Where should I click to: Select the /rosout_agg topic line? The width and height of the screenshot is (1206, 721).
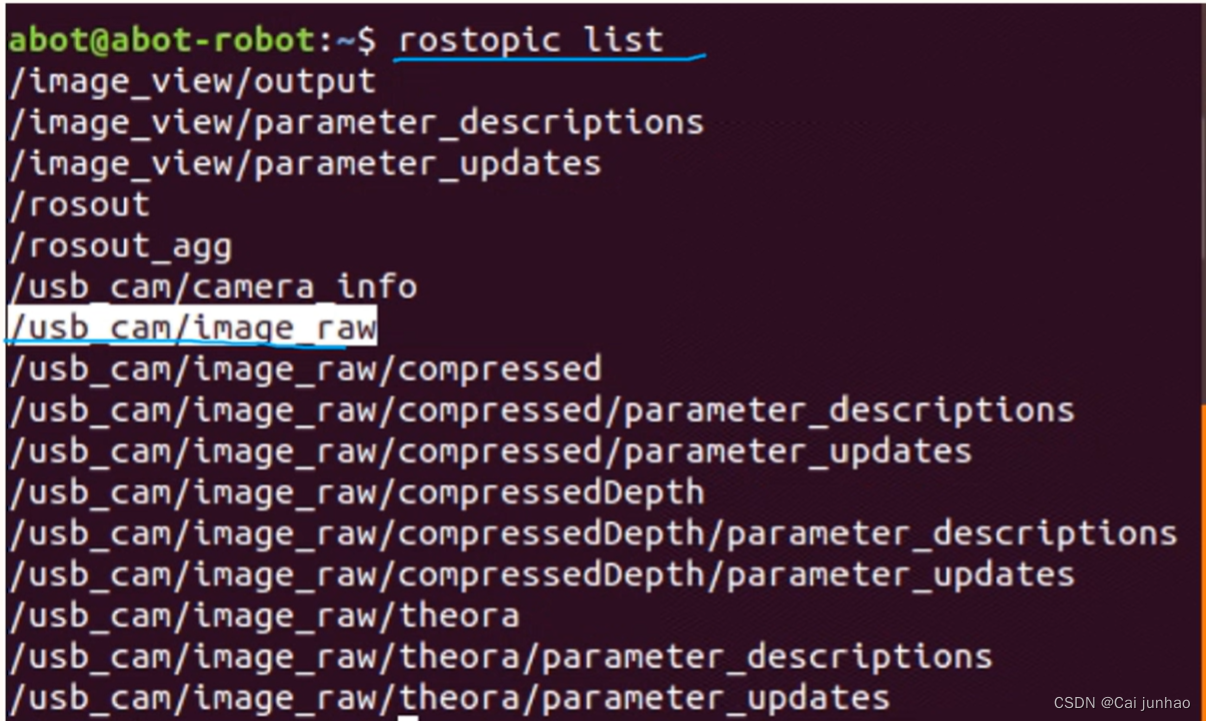120,245
